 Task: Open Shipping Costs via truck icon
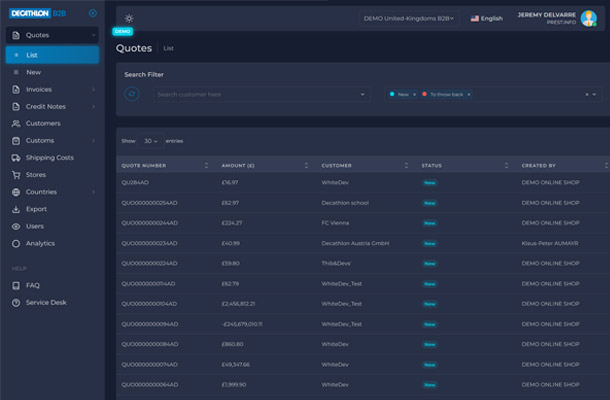[15, 158]
